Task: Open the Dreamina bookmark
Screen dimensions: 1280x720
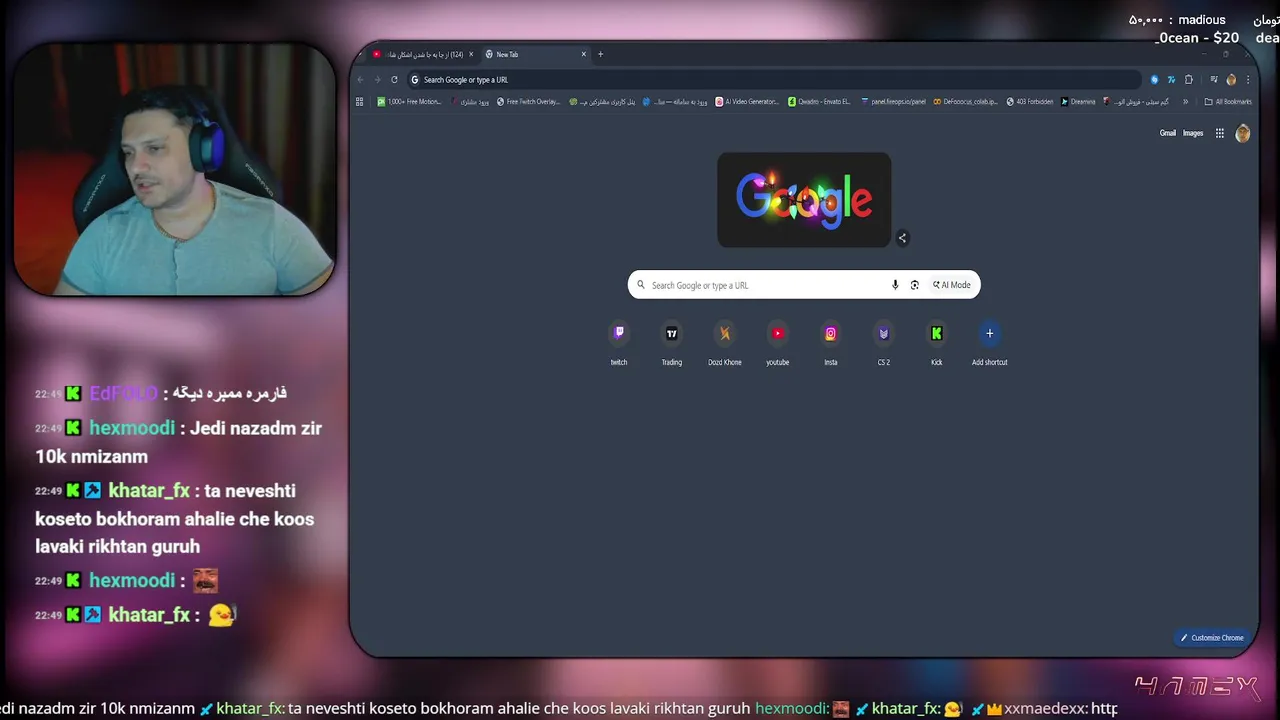Action: click(x=1078, y=101)
